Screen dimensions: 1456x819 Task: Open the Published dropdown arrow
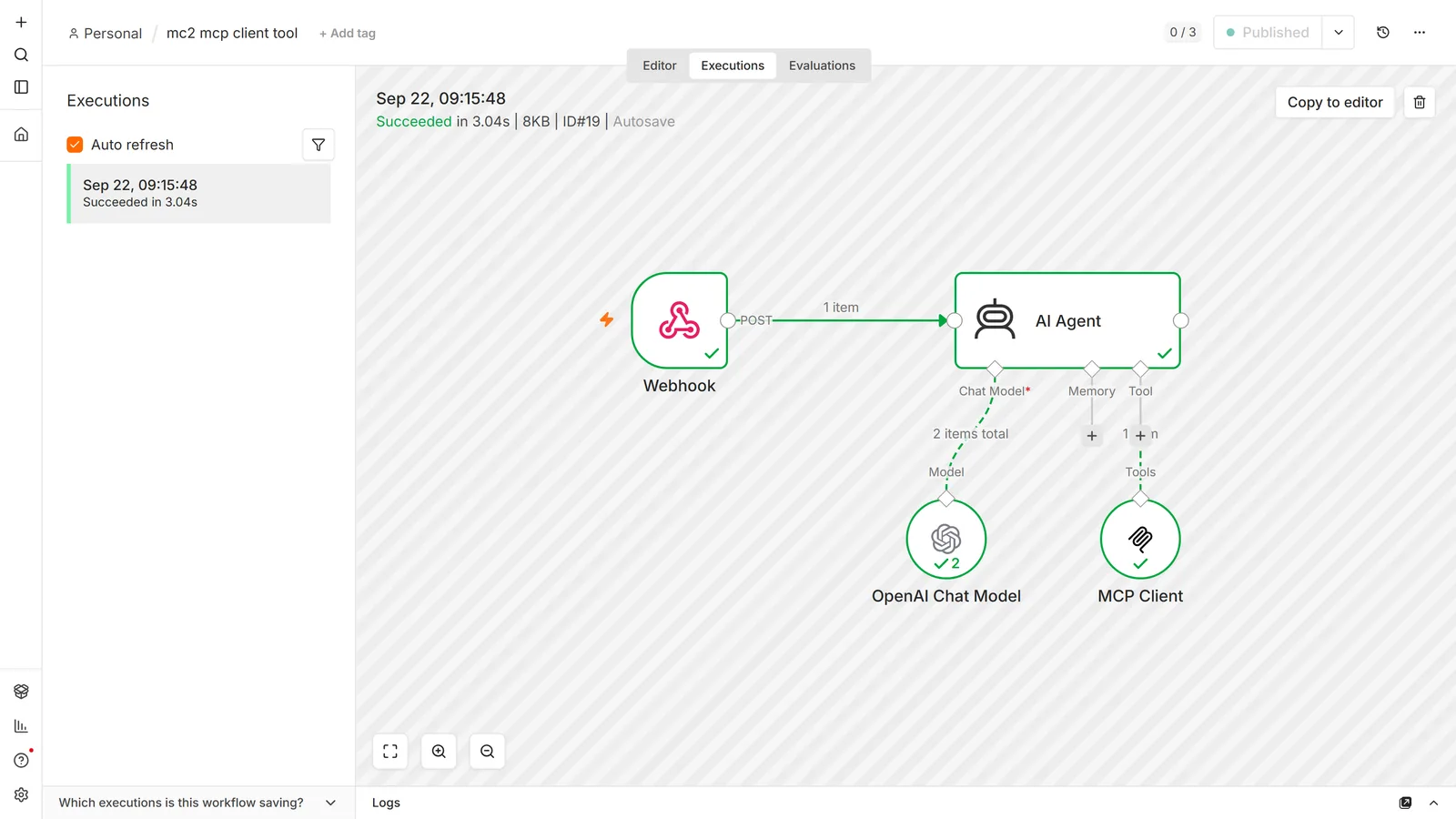click(1339, 33)
